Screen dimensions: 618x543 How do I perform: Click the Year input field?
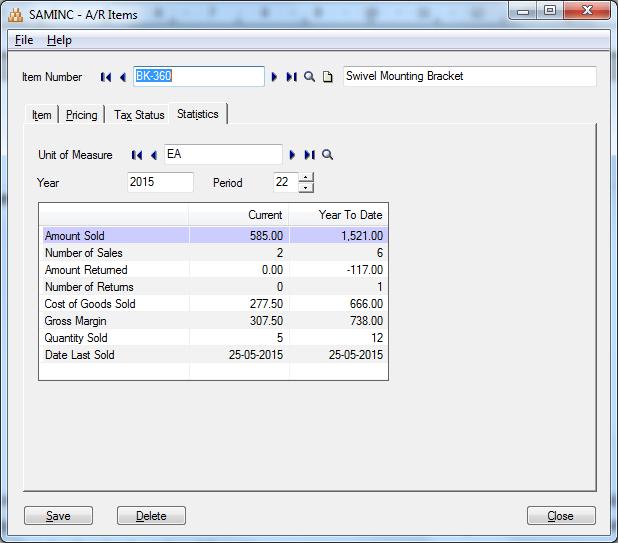160,183
